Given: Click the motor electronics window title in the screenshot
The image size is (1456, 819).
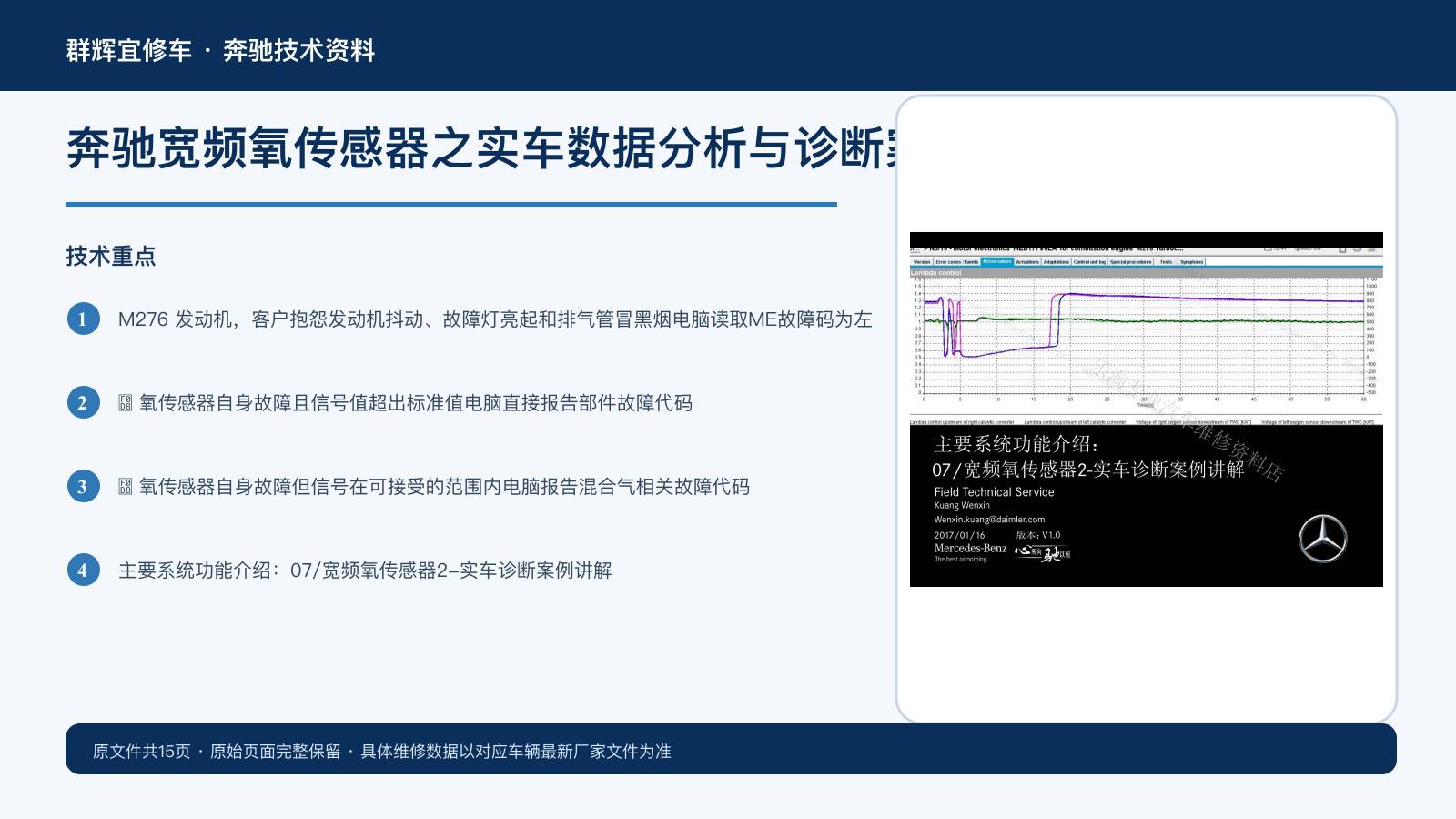Looking at the screenshot, I should pyautogui.click(x=1056, y=248).
